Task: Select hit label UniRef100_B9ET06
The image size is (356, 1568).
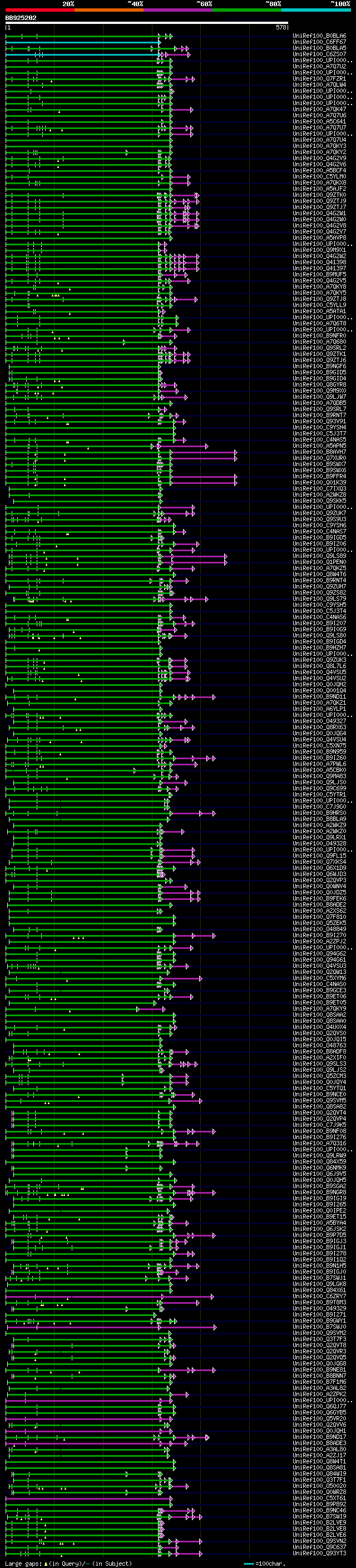Action: [319, 996]
